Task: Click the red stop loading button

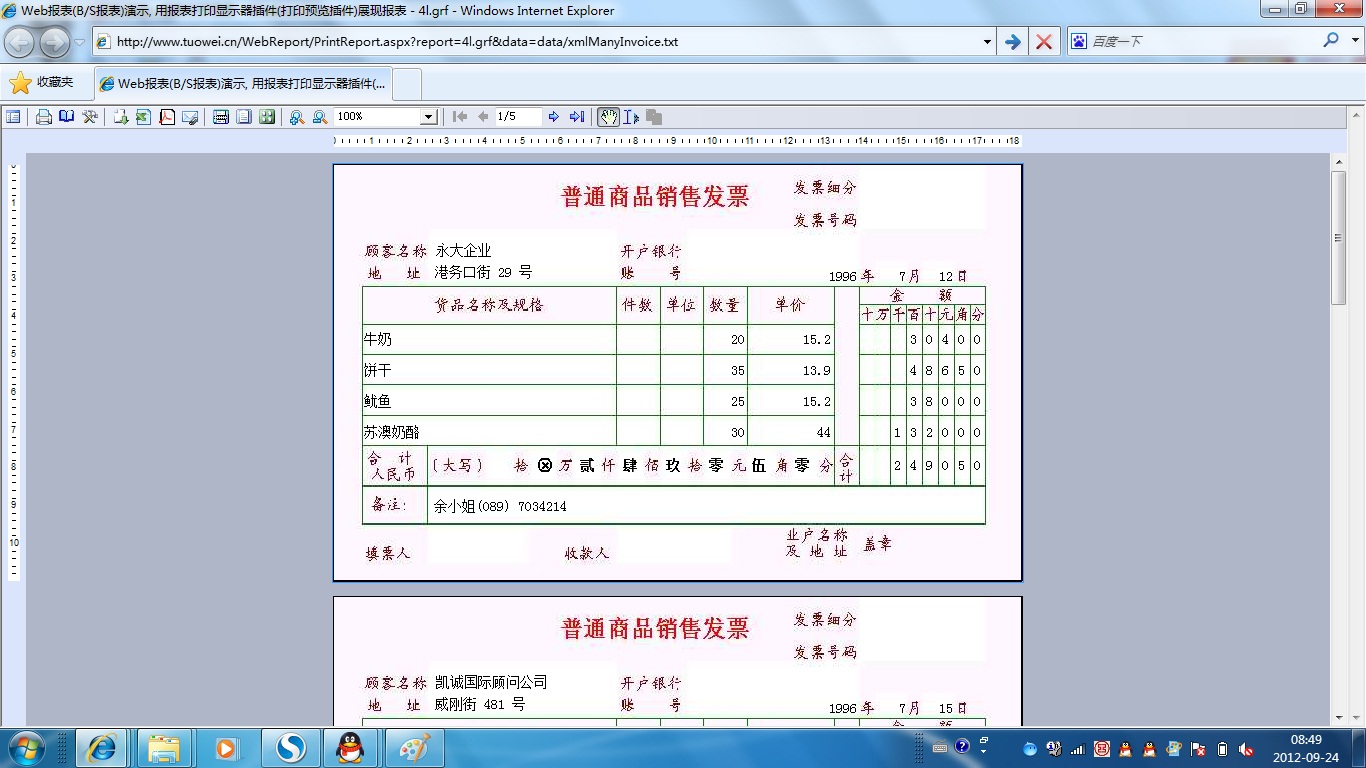Action: coord(1043,42)
